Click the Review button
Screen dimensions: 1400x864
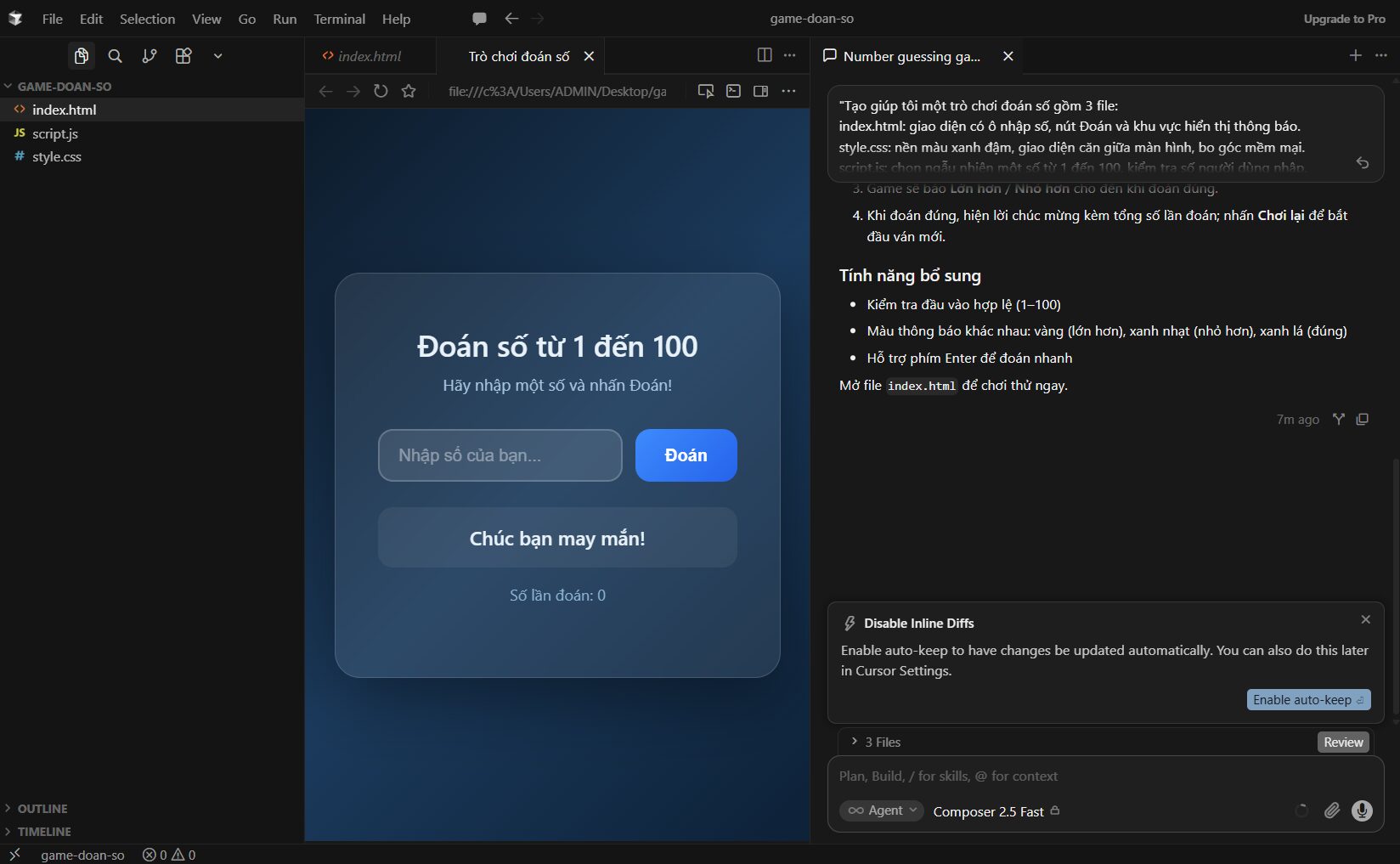(x=1343, y=742)
